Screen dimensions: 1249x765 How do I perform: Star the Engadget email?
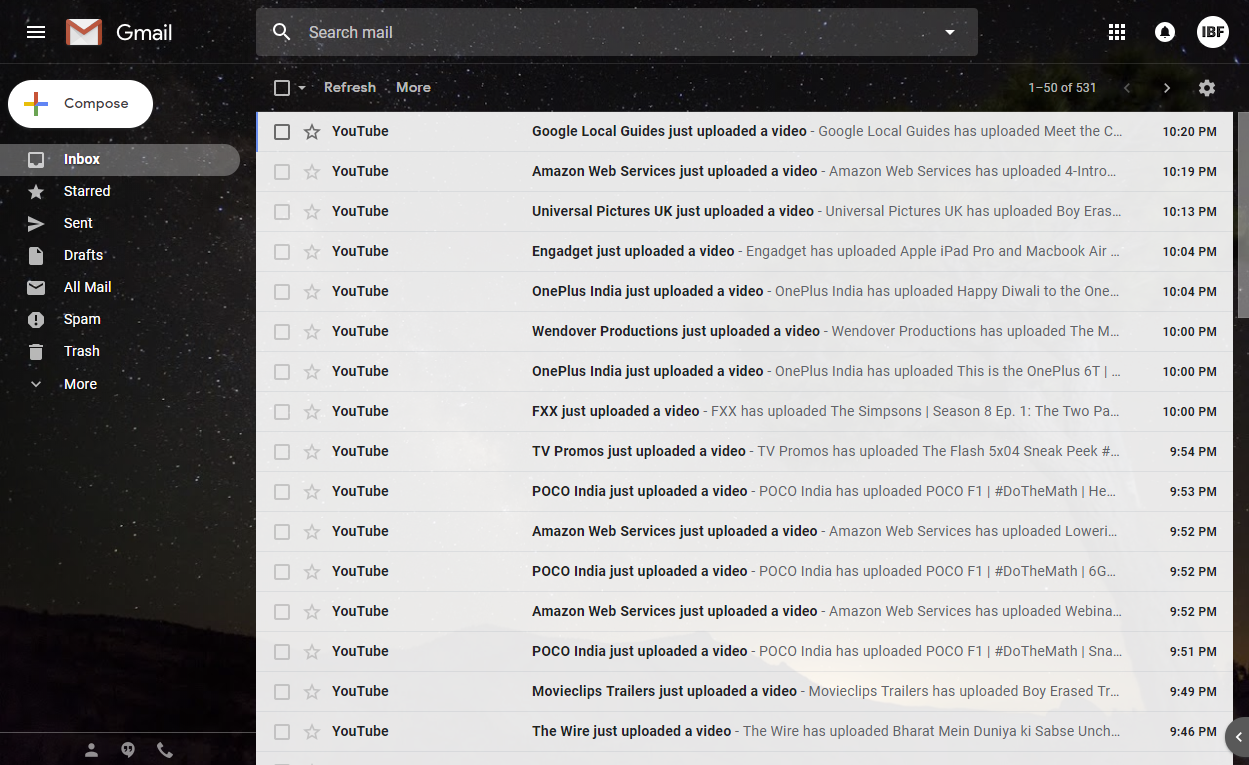[x=312, y=251]
